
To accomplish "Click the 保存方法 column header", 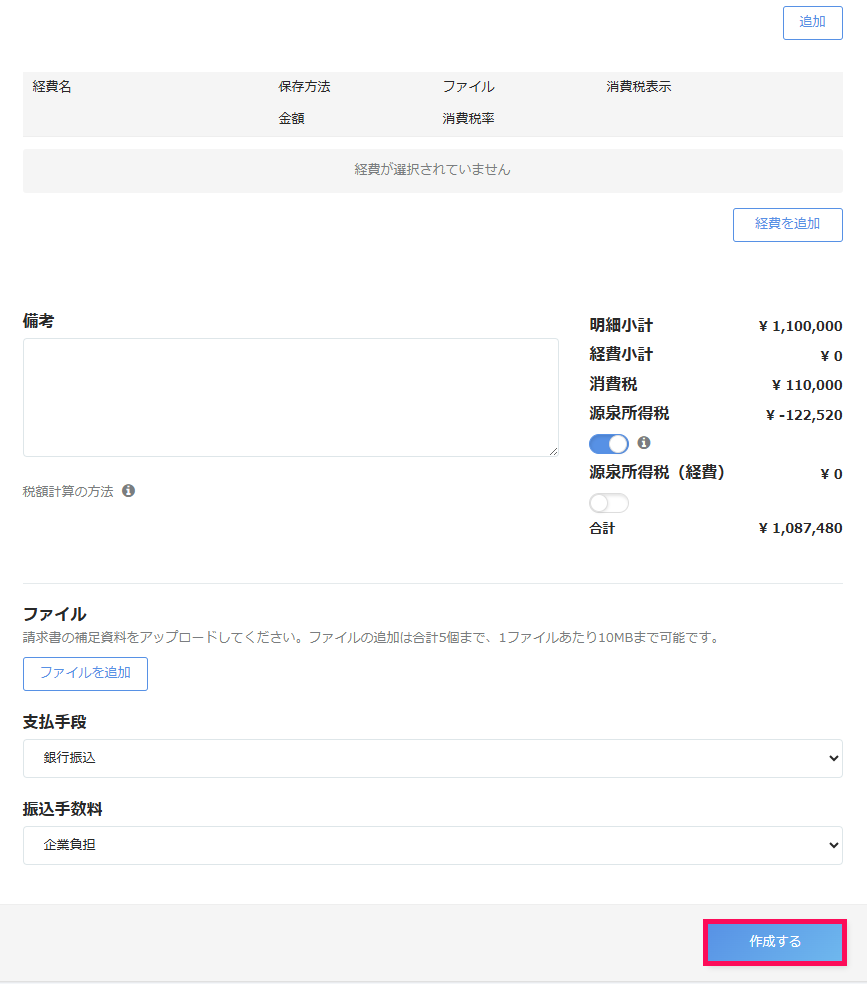I will (304, 87).
